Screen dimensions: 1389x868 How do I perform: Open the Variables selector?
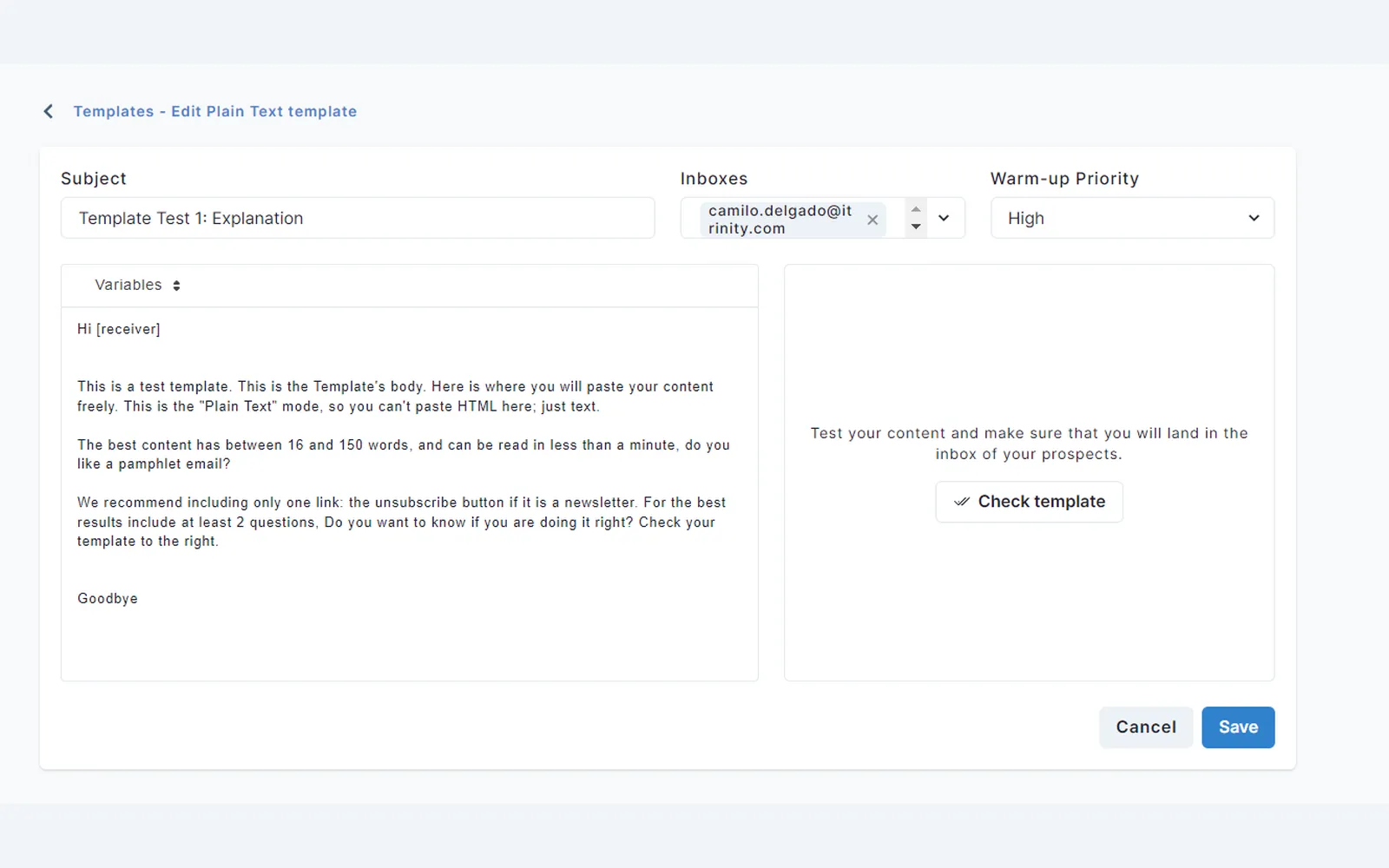(137, 285)
